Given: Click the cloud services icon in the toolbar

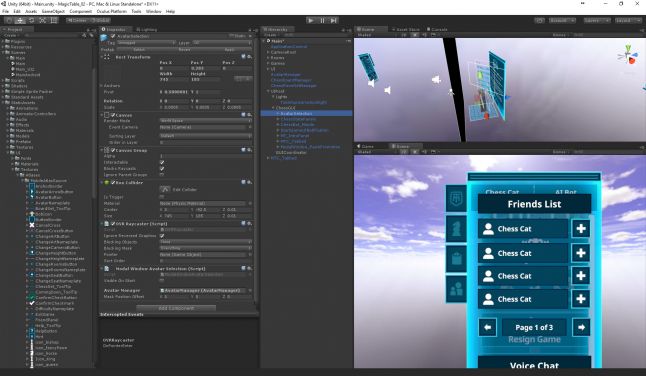Looking at the screenshot, I should click(539, 20).
